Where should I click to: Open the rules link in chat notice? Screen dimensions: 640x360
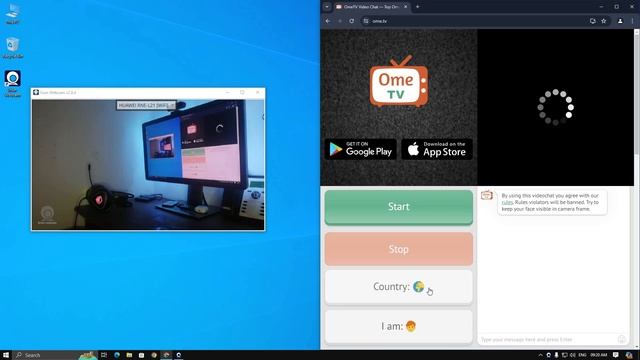[507, 202]
